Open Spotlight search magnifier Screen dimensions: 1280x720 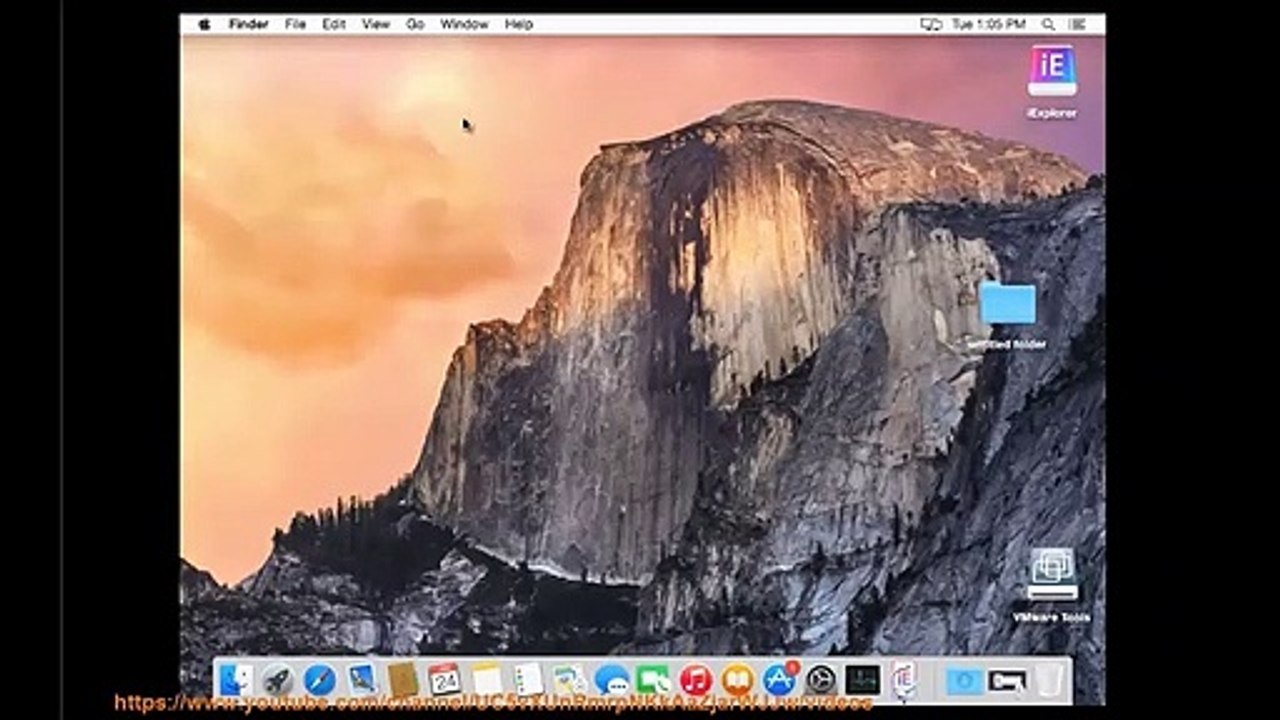coord(1048,24)
